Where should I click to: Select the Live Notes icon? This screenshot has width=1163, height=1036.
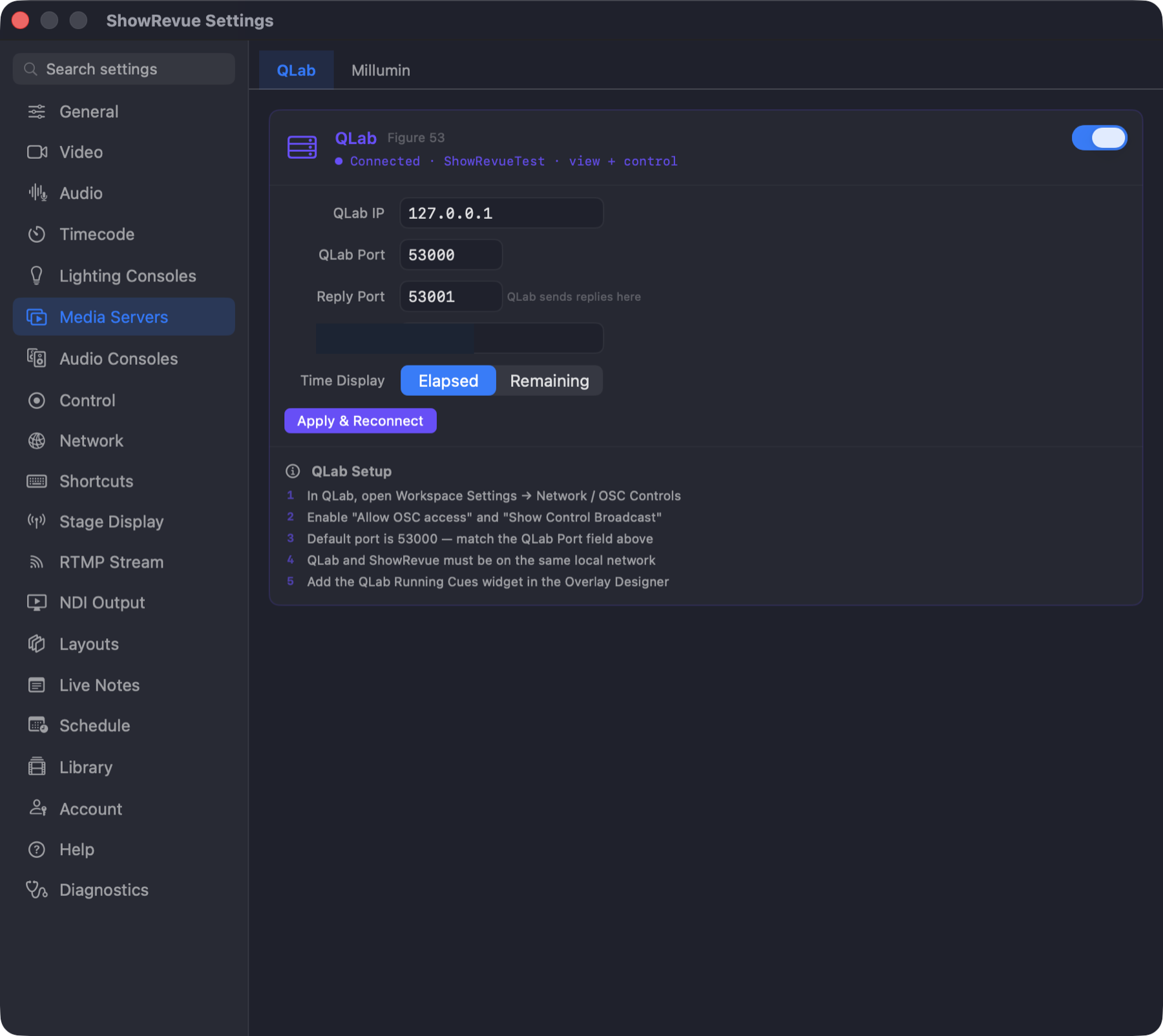(37, 685)
